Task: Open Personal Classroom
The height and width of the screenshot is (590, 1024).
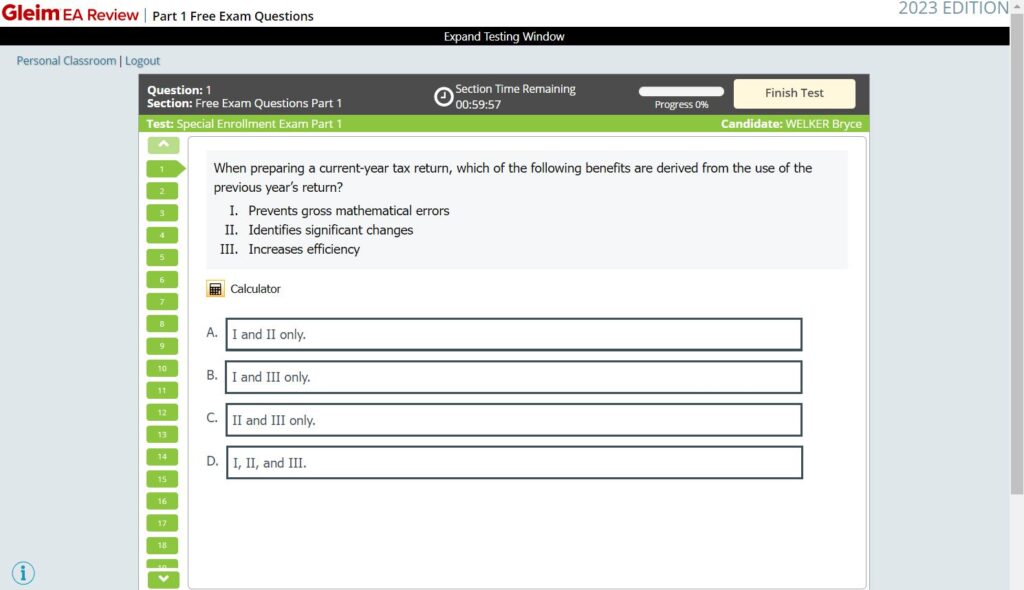Action: pos(65,60)
